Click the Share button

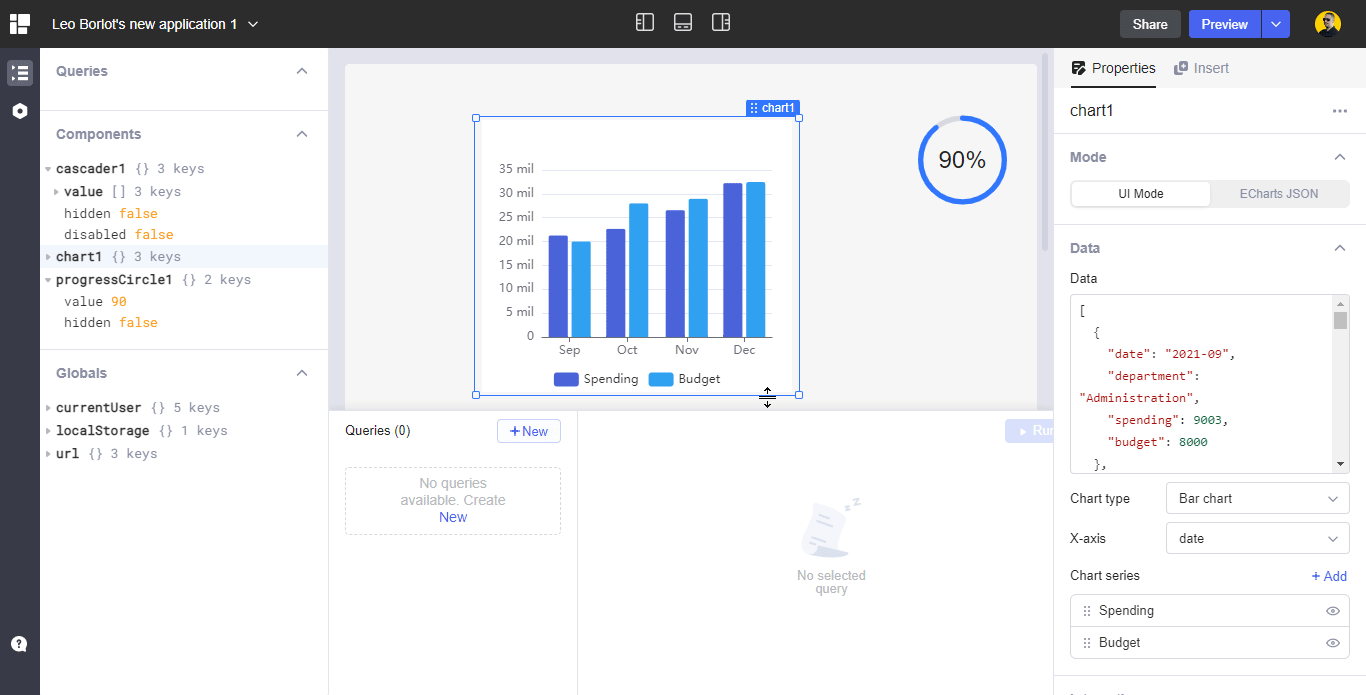tap(1149, 23)
